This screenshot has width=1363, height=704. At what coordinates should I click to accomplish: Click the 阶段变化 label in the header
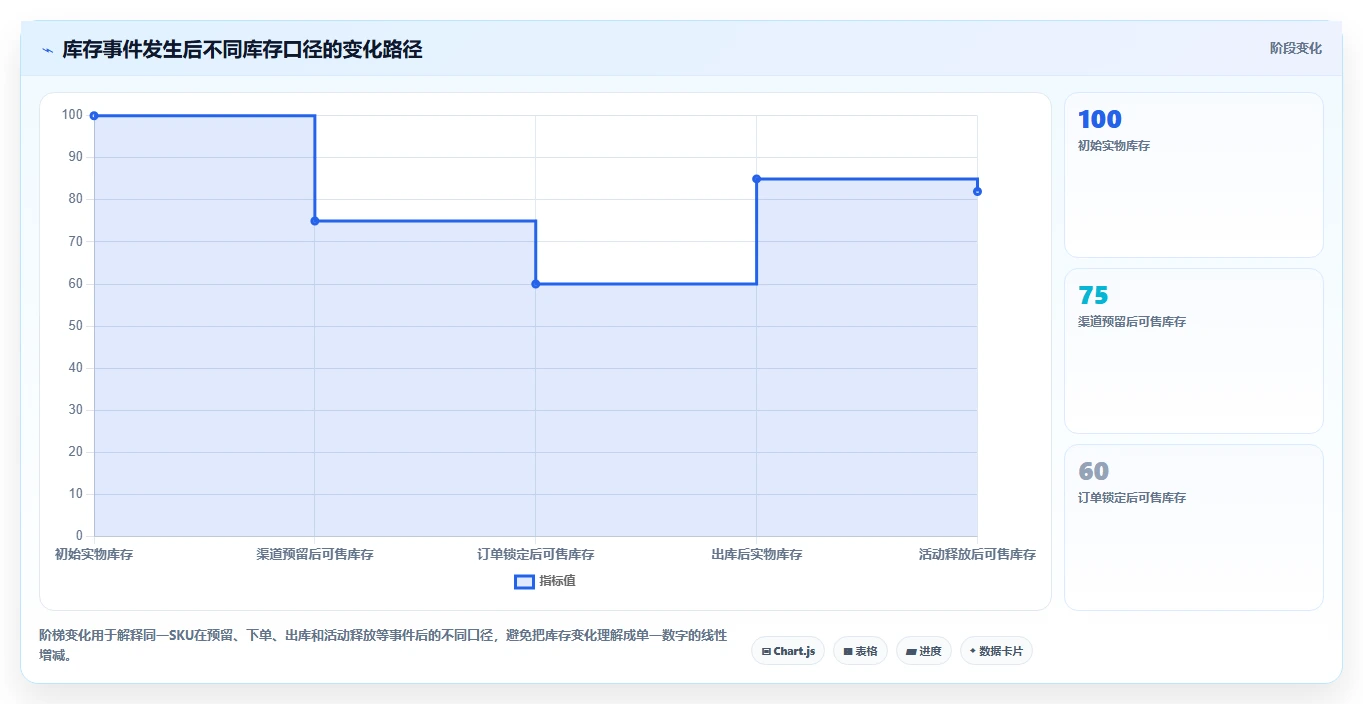1296,48
